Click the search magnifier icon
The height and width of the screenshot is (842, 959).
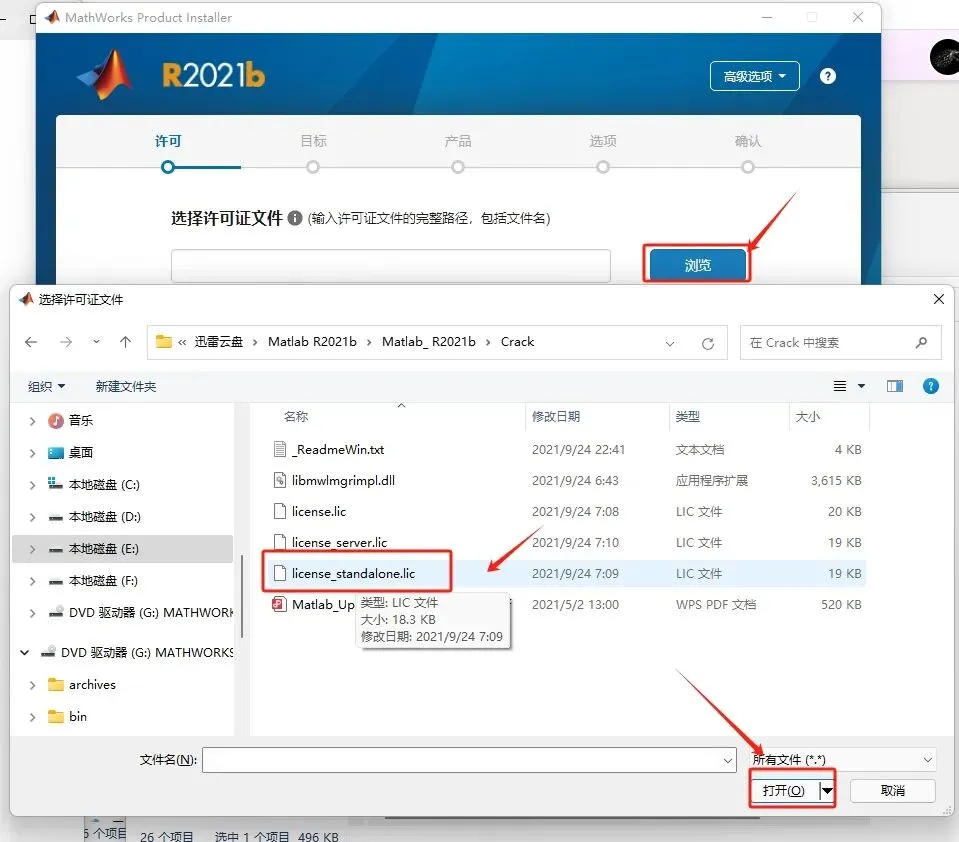pyautogui.click(x=921, y=342)
